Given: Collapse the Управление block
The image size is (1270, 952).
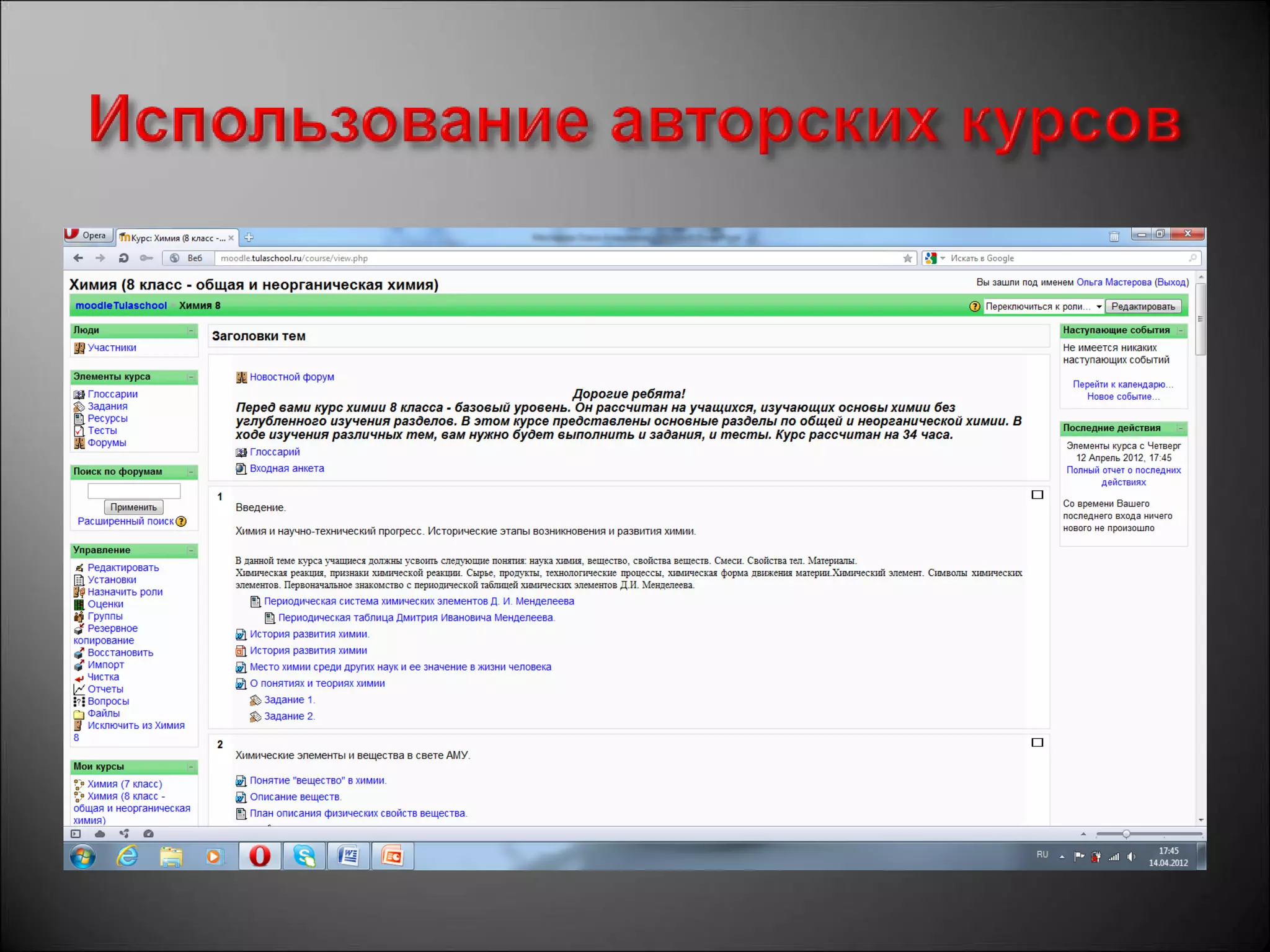Looking at the screenshot, I should tap(191, 550).
